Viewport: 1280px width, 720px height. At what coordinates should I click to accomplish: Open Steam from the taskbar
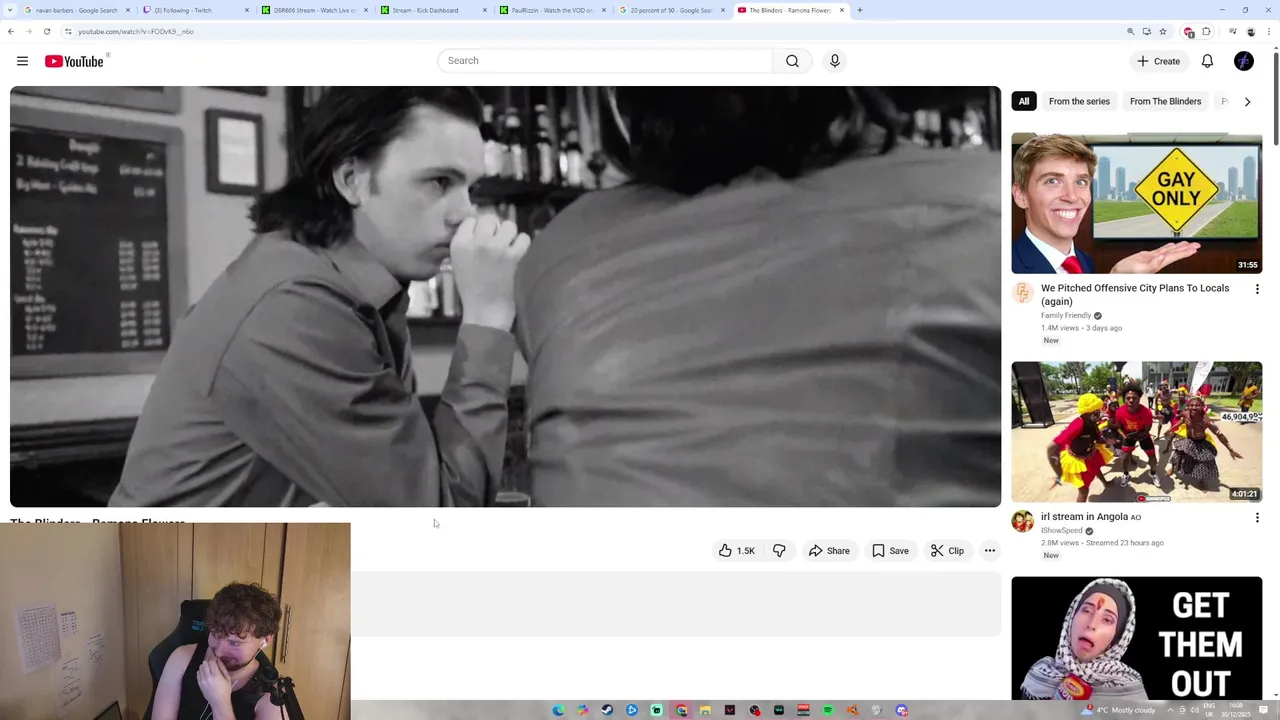tap(607, 710)
